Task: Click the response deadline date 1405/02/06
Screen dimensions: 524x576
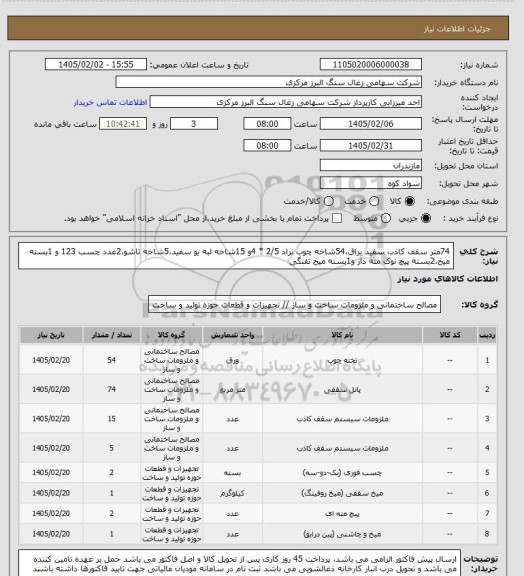Action: tap(370, 124)
